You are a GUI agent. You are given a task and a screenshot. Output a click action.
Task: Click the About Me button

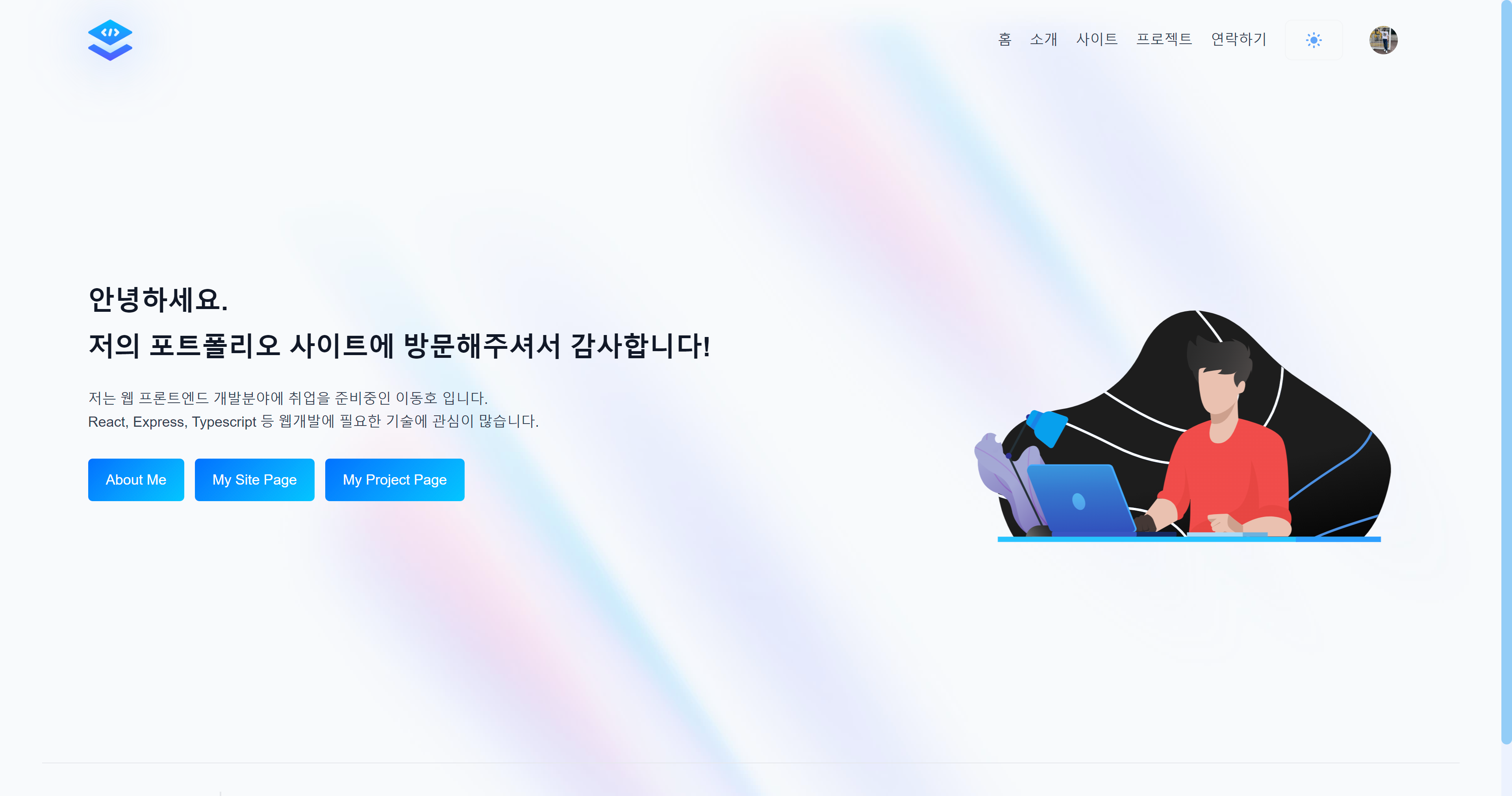click(136, 479)
